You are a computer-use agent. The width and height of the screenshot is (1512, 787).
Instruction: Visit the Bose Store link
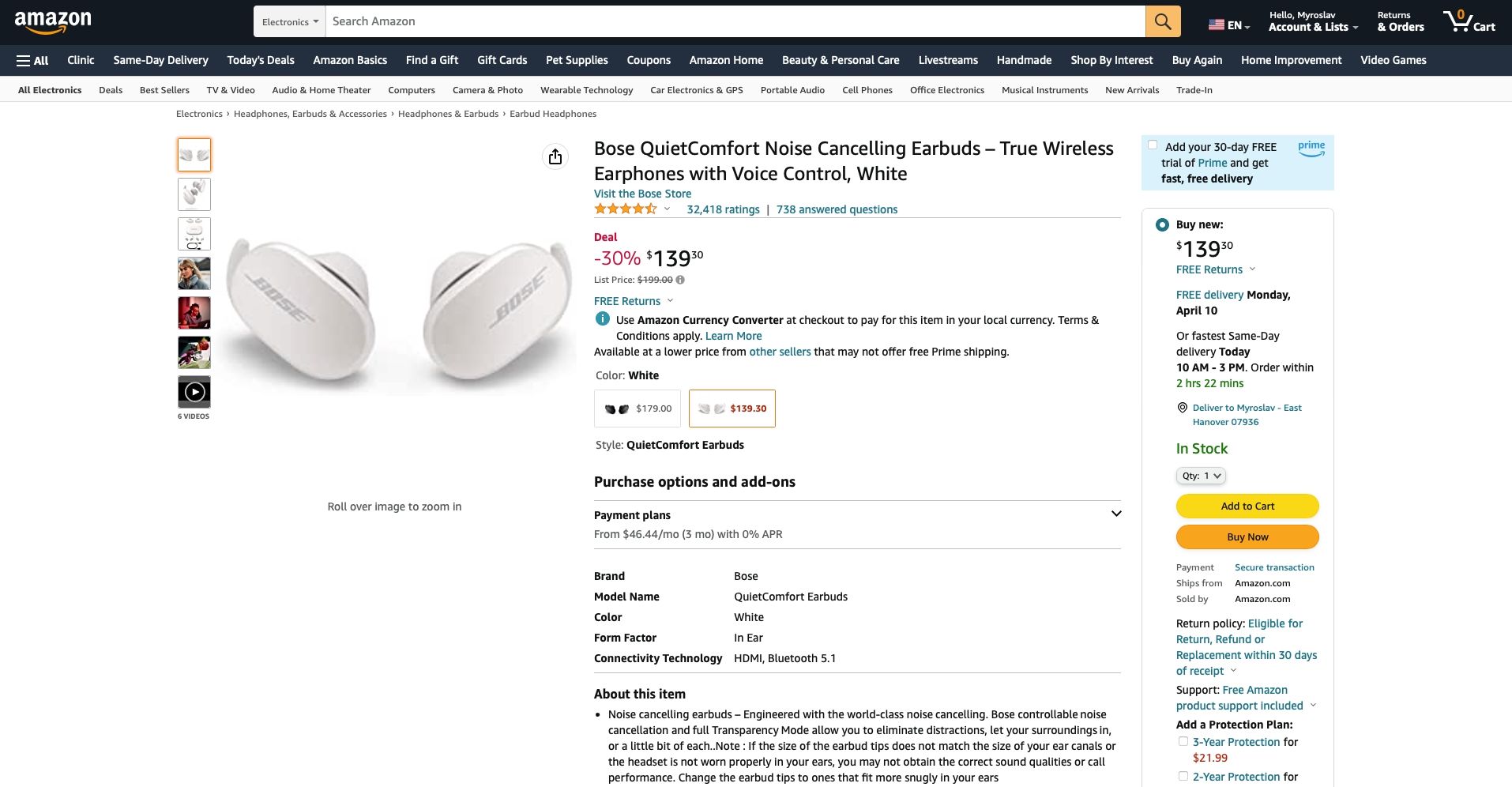click(x=642, y=194)
